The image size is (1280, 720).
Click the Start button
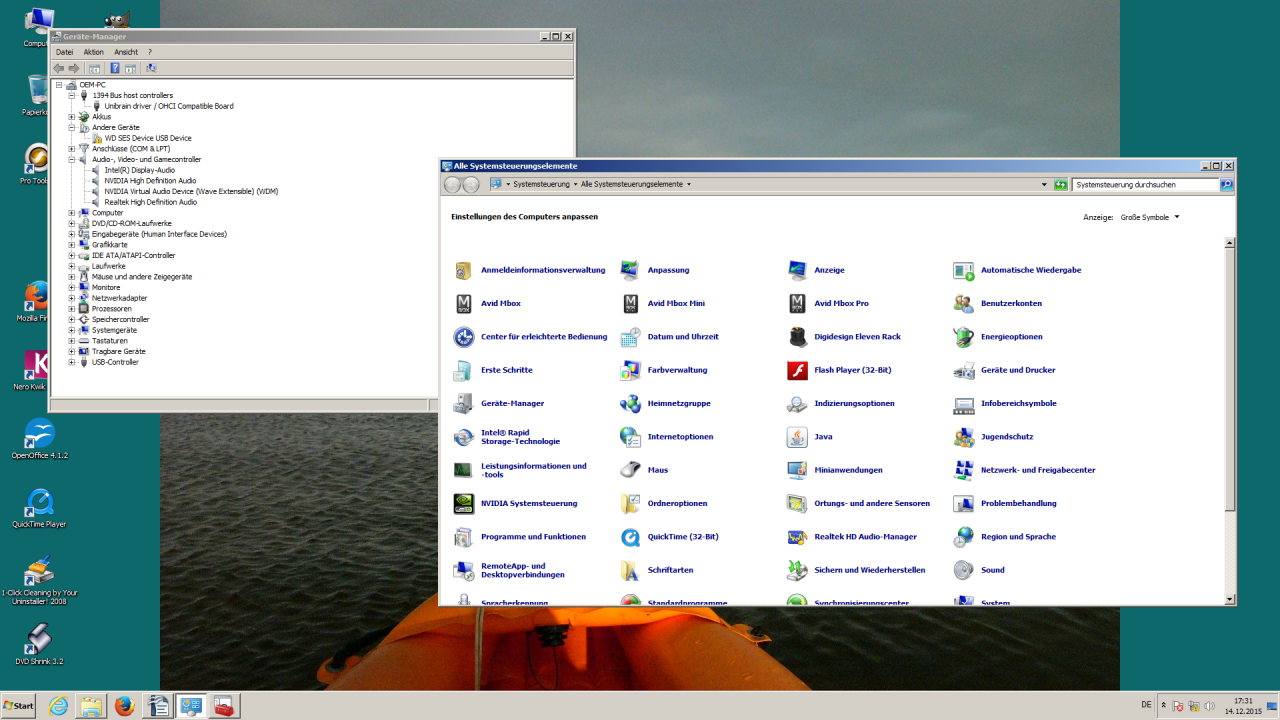(19, 706)
